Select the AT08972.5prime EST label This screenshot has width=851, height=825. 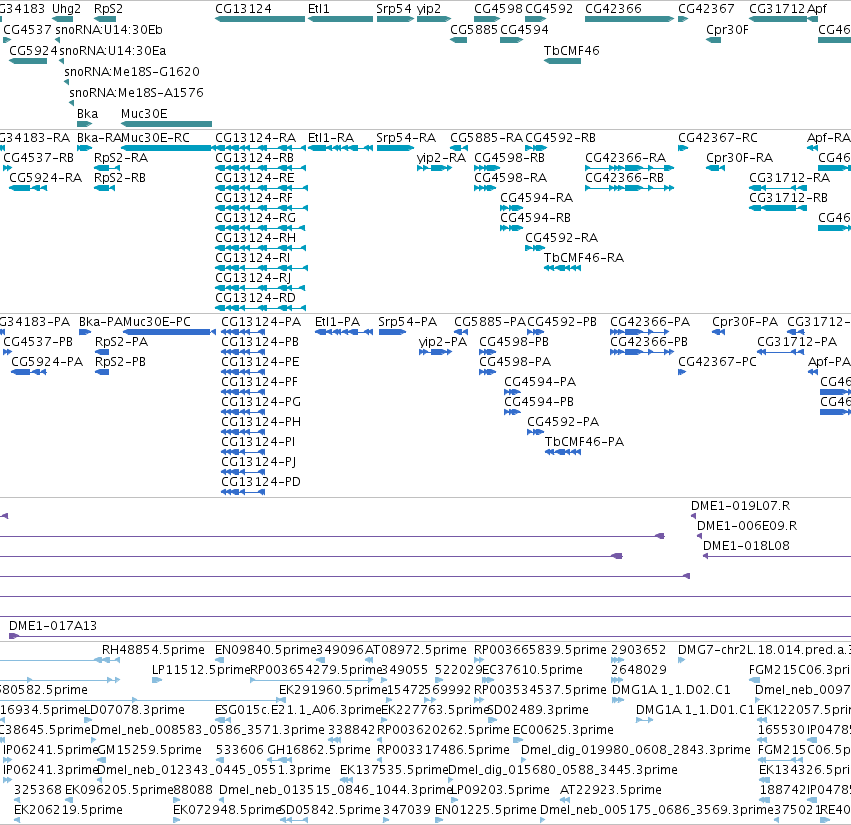click(x=415, y=650)
